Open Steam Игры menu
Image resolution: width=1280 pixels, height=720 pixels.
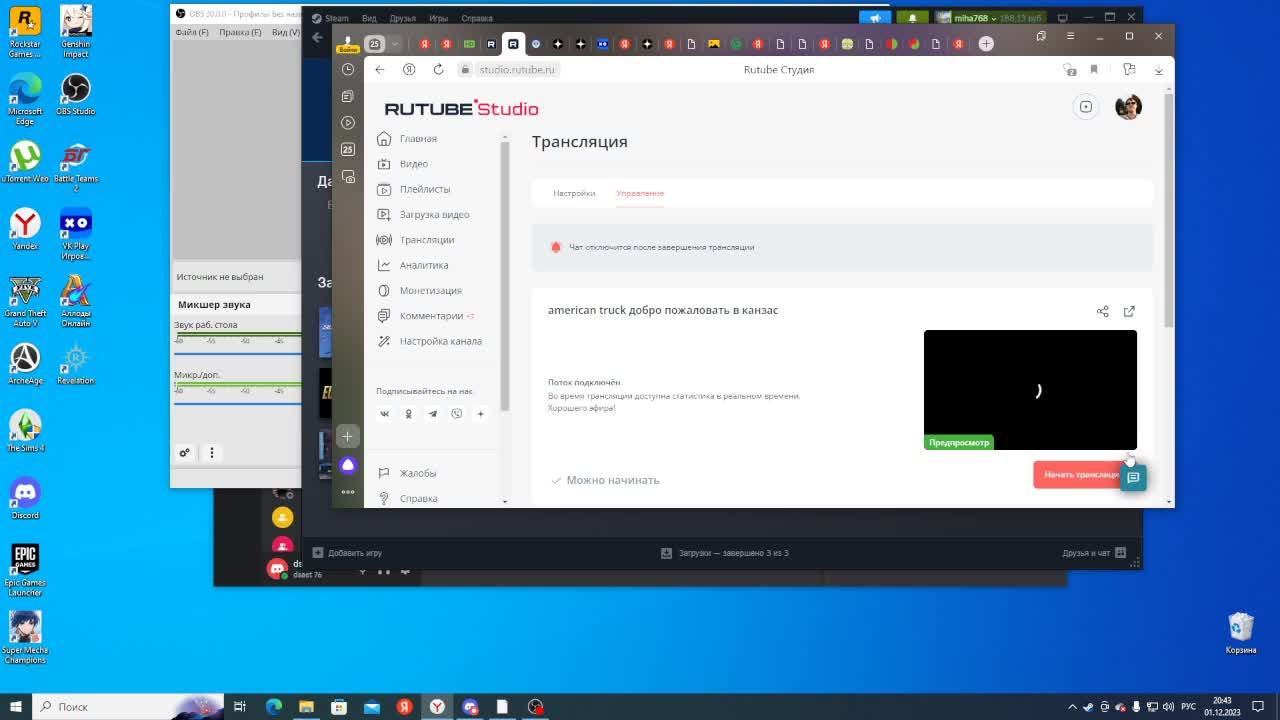[x=438, y=18]
